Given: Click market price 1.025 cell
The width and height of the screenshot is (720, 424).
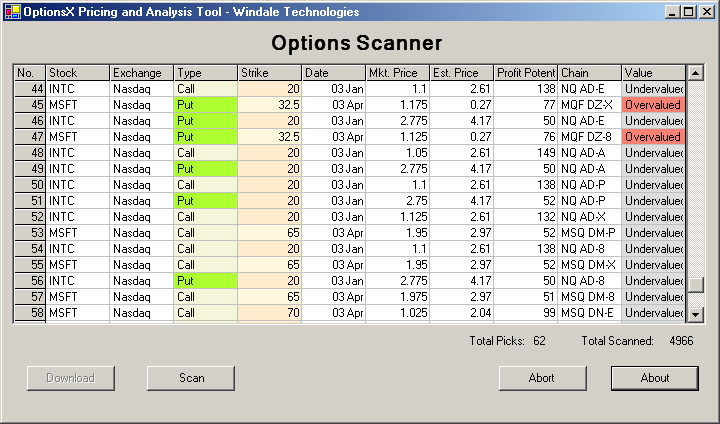Looking at the screenshot, I should click(x=398, y=313).
